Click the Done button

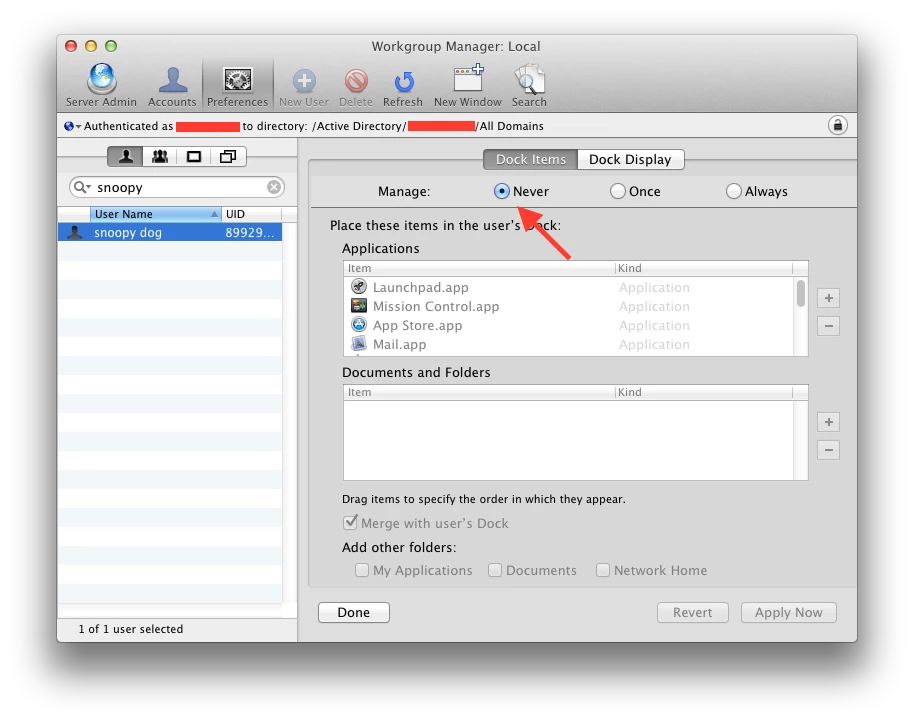[x=354, y=613]
